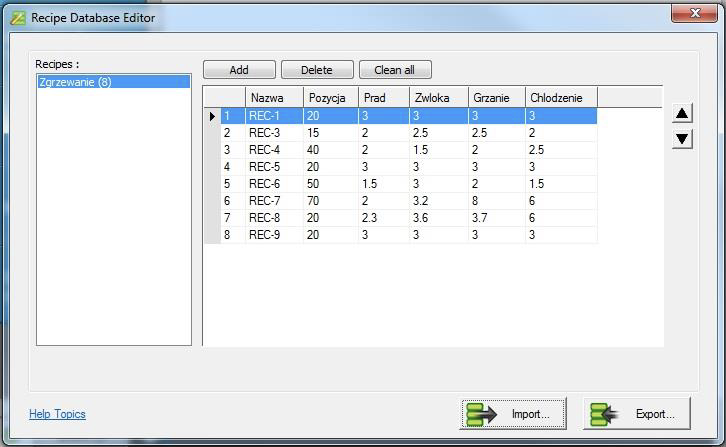Click the Add button
The height and width of the screenshot is (447, 726).
point(239,70)
